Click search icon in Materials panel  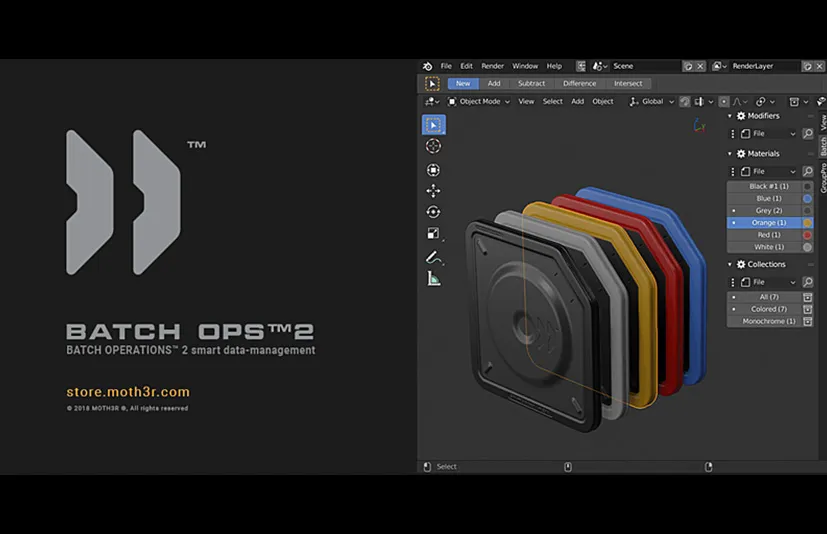coord(807,171)
